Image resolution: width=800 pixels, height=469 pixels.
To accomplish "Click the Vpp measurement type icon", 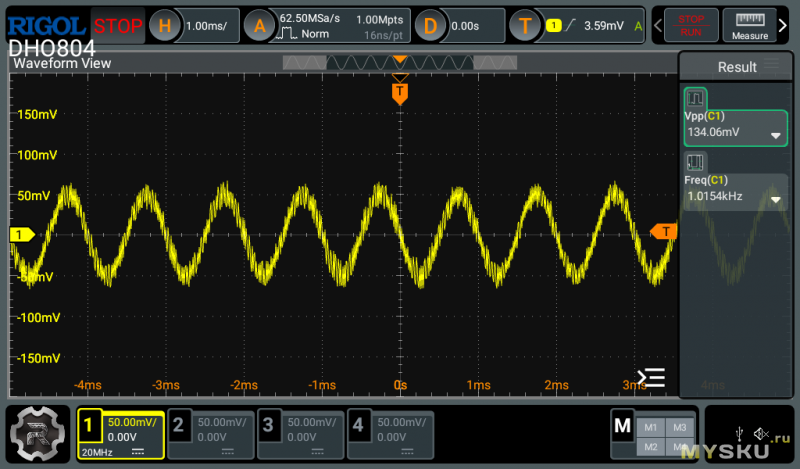I will pos(695,100).
